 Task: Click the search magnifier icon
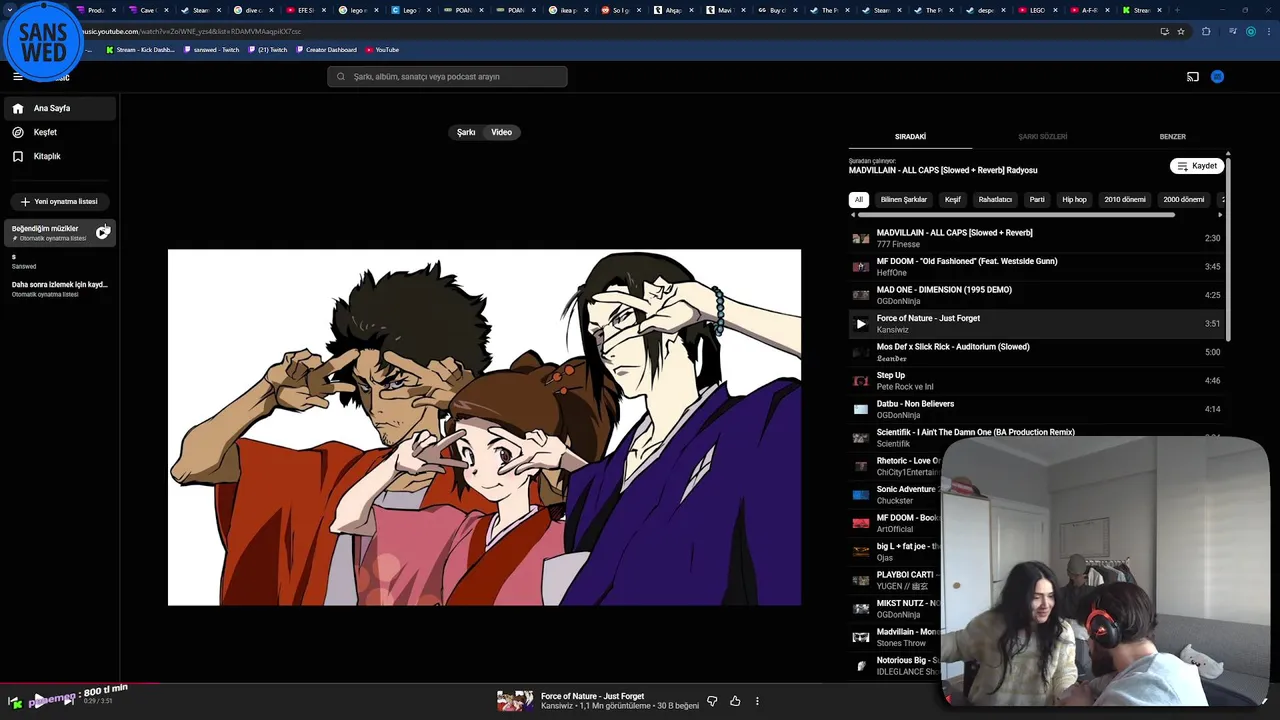341,76
